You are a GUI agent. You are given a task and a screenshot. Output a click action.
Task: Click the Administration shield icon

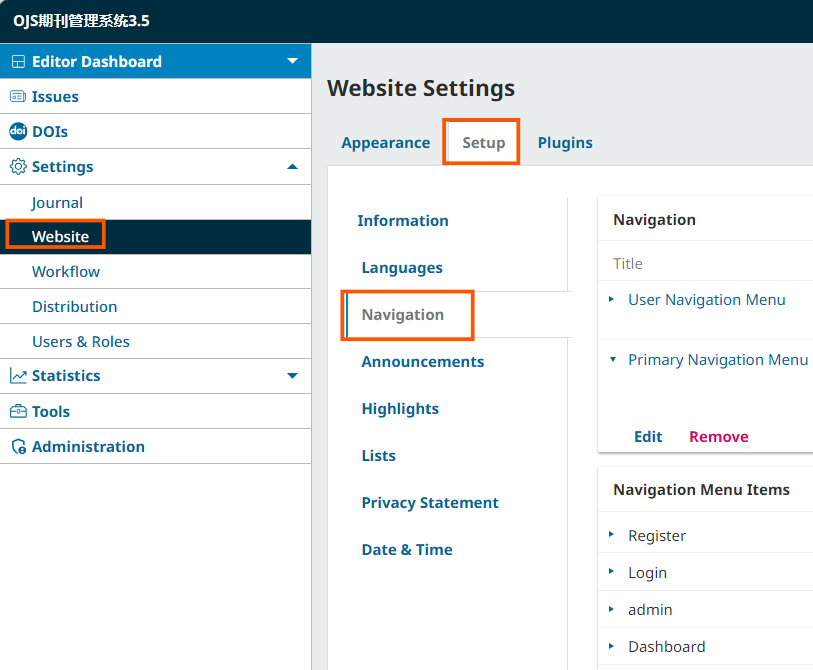[19, 446]
